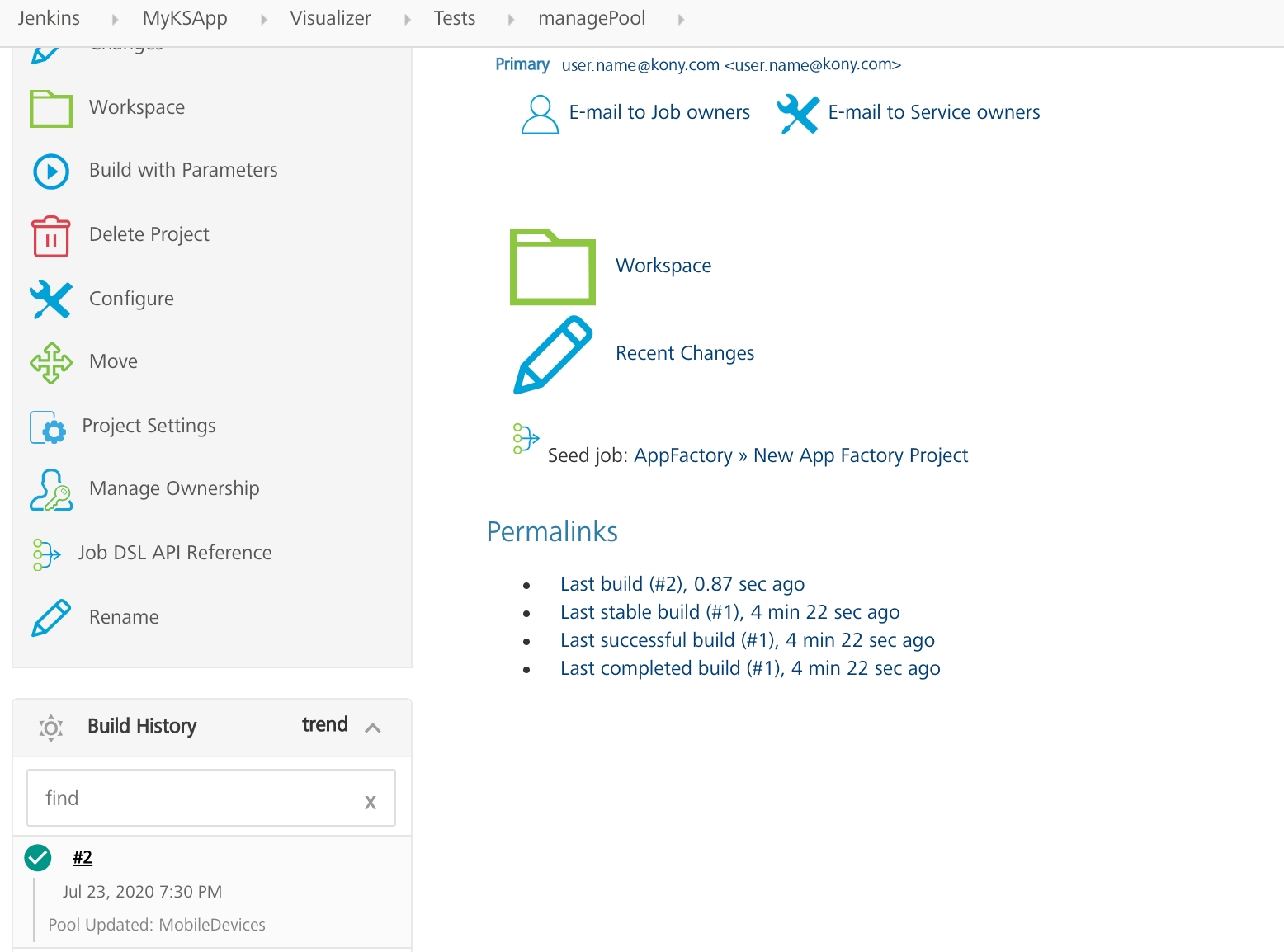Click the find input field in Build History

point(211,798)
